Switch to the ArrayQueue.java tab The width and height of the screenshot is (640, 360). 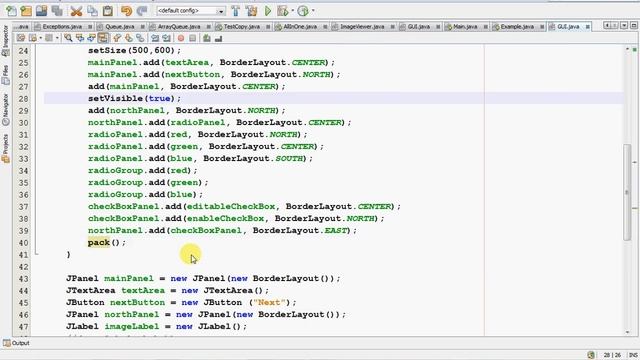(179, 27)
